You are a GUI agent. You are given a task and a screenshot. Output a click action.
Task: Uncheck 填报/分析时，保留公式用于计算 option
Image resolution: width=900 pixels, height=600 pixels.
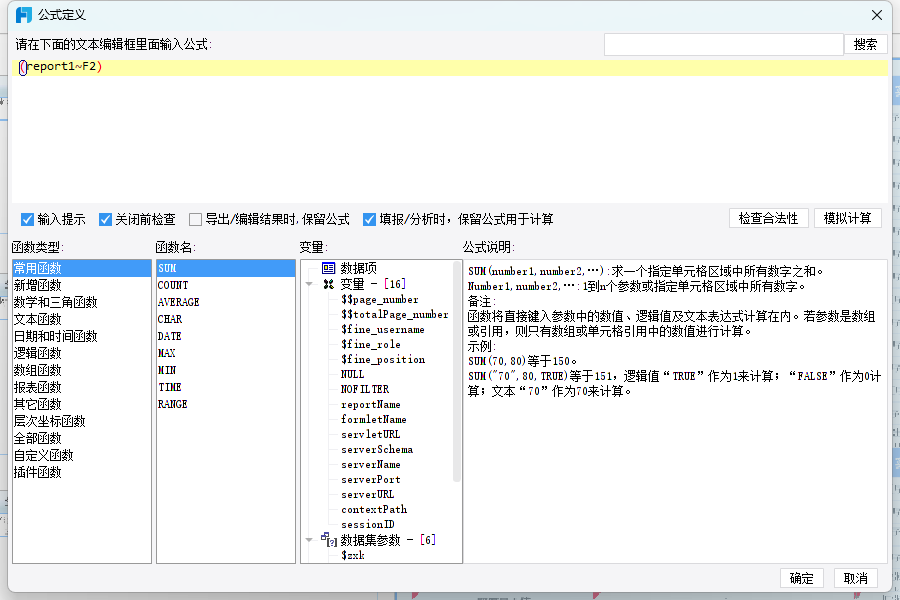(x=369, y=219)
